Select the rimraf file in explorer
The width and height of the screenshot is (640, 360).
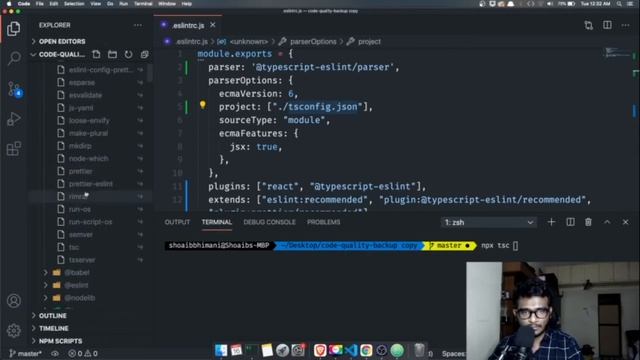click(78, 197)
